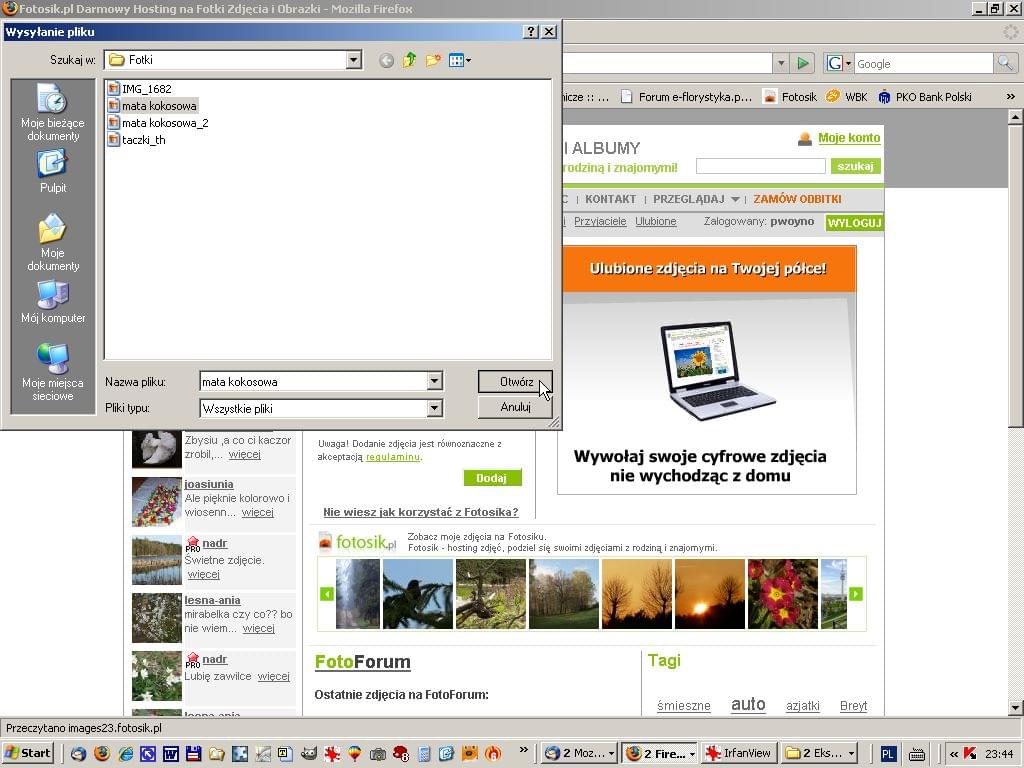
Task: Open the red flowers thumbnail in strip
Action: (x=782, y=594)
